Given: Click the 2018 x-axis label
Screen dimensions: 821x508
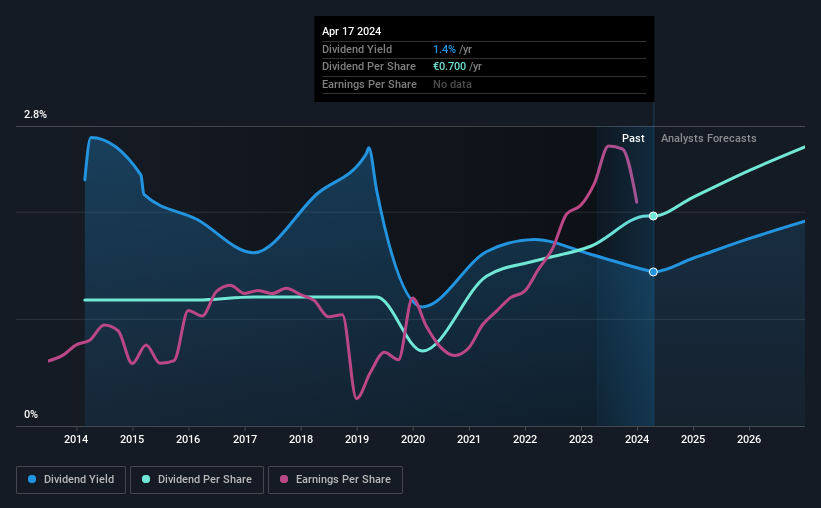Looking at the screenshot, I should (x=301, y=439).
